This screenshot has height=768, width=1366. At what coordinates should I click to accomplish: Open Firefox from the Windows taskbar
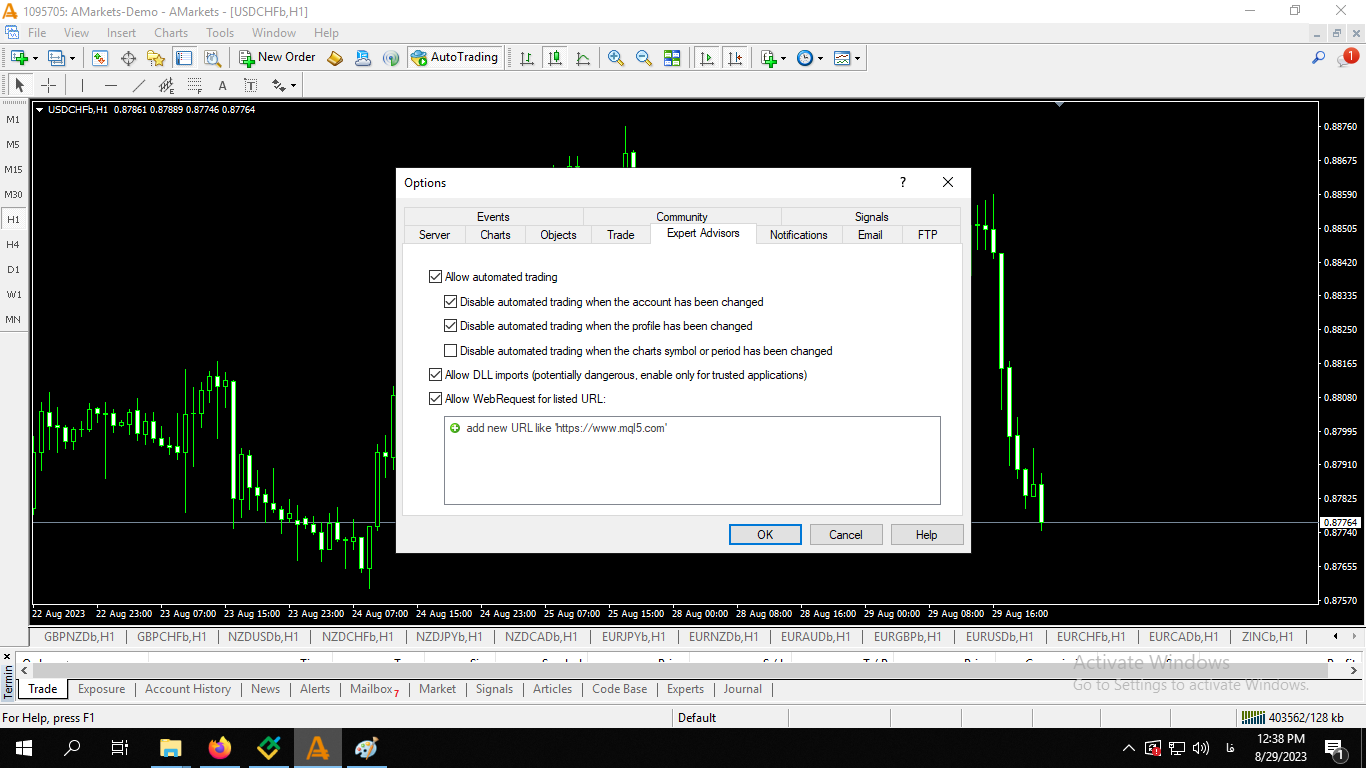220,748
